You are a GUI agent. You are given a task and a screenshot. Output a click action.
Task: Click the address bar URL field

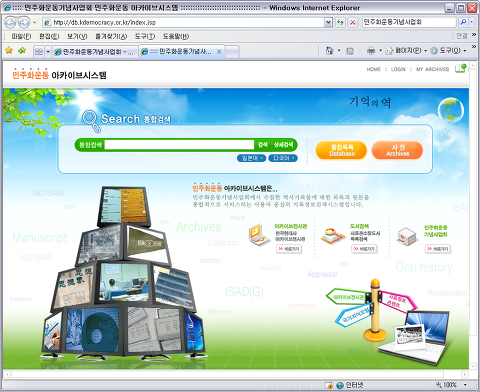coord(183,22)
